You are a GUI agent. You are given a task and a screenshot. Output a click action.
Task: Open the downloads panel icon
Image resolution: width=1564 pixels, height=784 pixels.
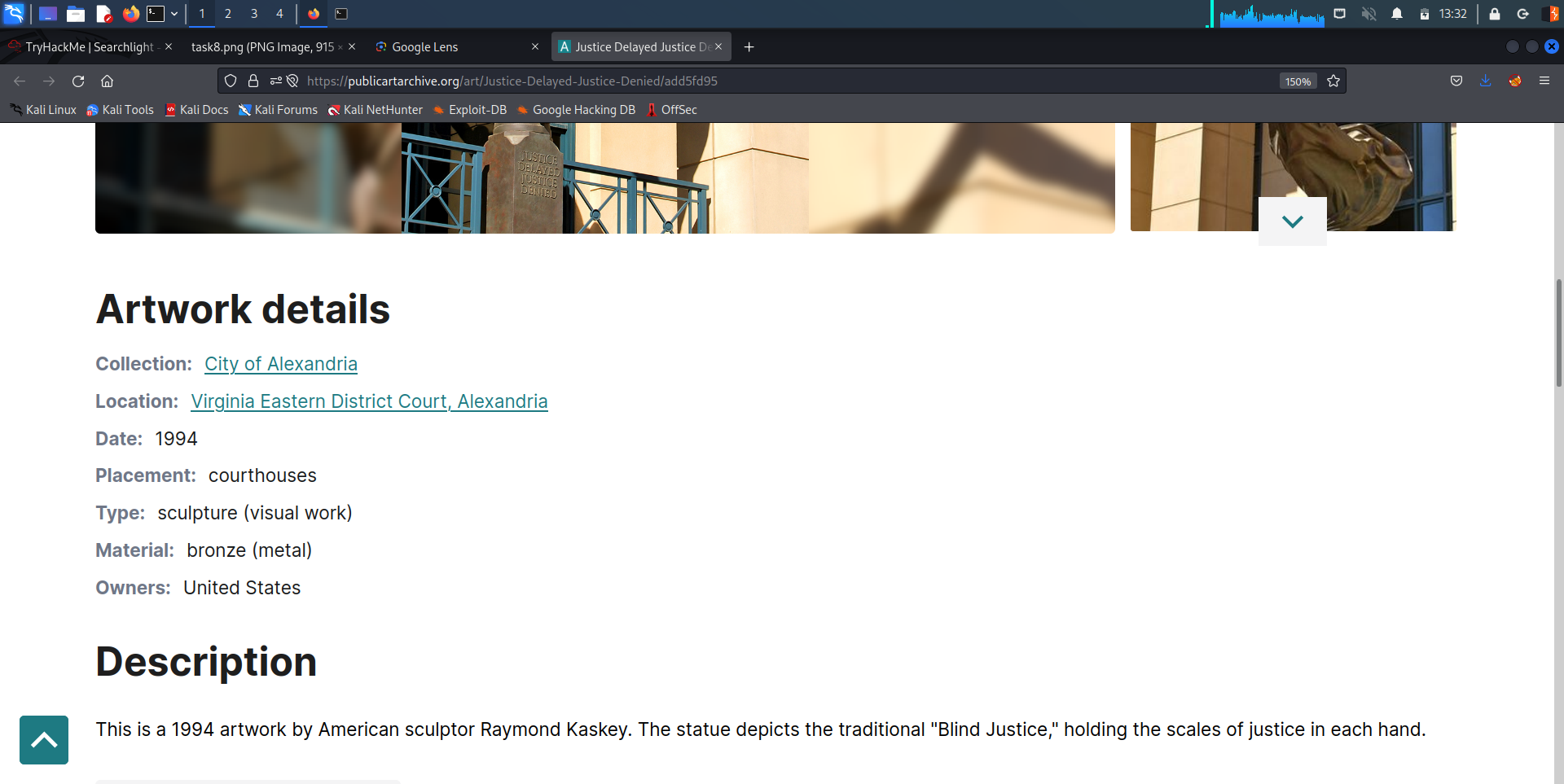click(1485, 81)
